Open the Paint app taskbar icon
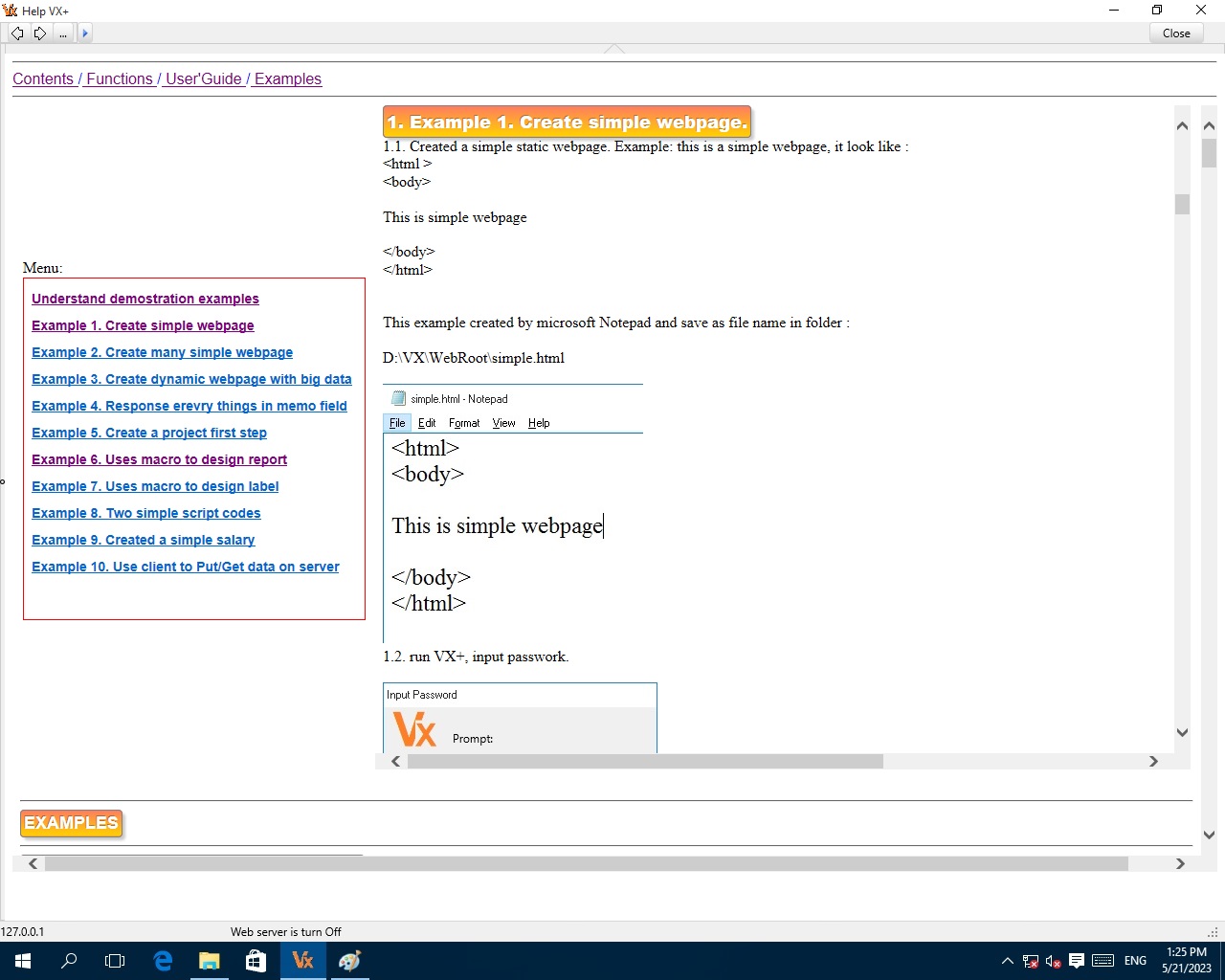The height and width of the screenshot is (980, 1225). (349, 961)
